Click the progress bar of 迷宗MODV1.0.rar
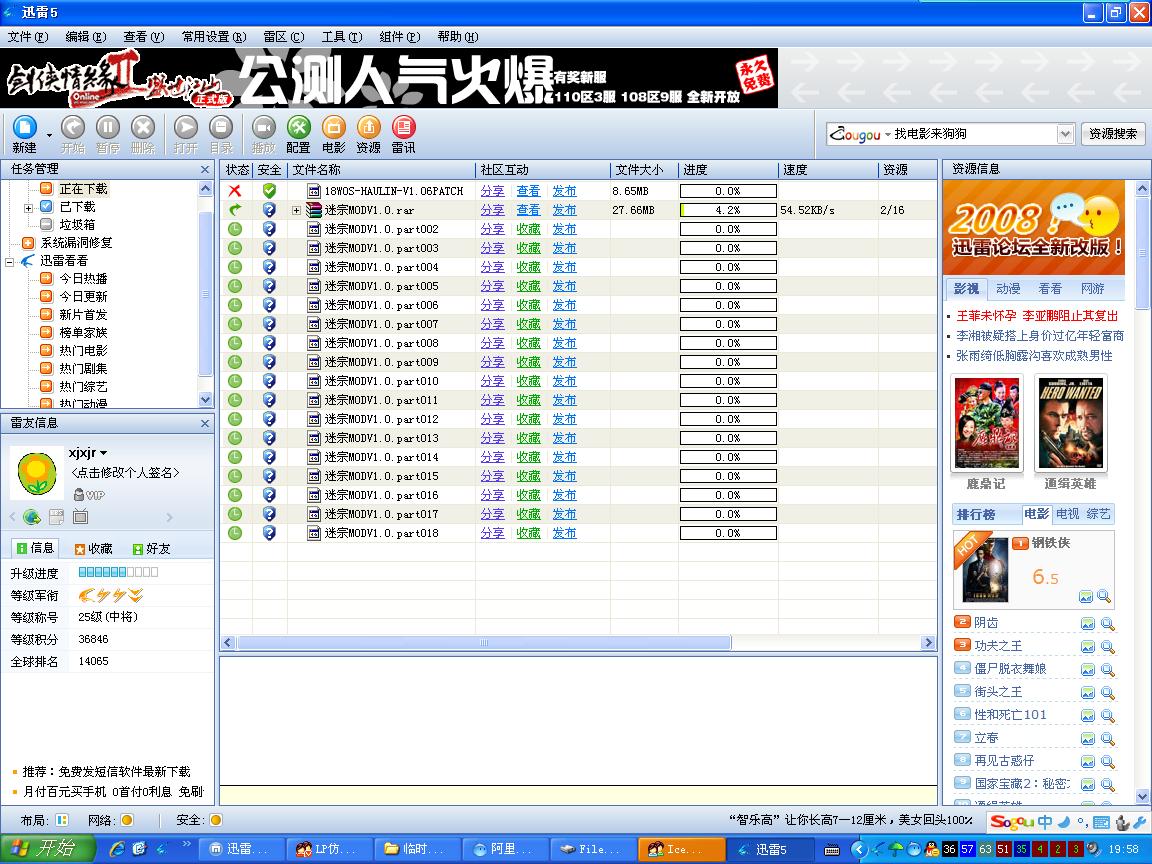Image resolution: width=1152 pixels, height=864 pixels. (728, 210)
